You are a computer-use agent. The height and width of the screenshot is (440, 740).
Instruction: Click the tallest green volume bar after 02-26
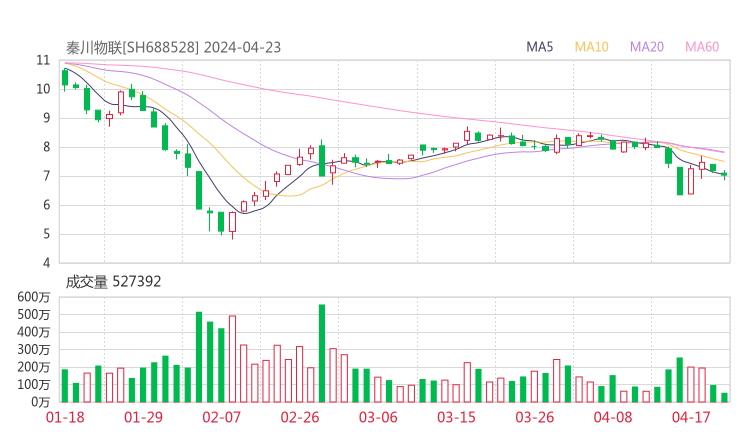pos(322,354)
